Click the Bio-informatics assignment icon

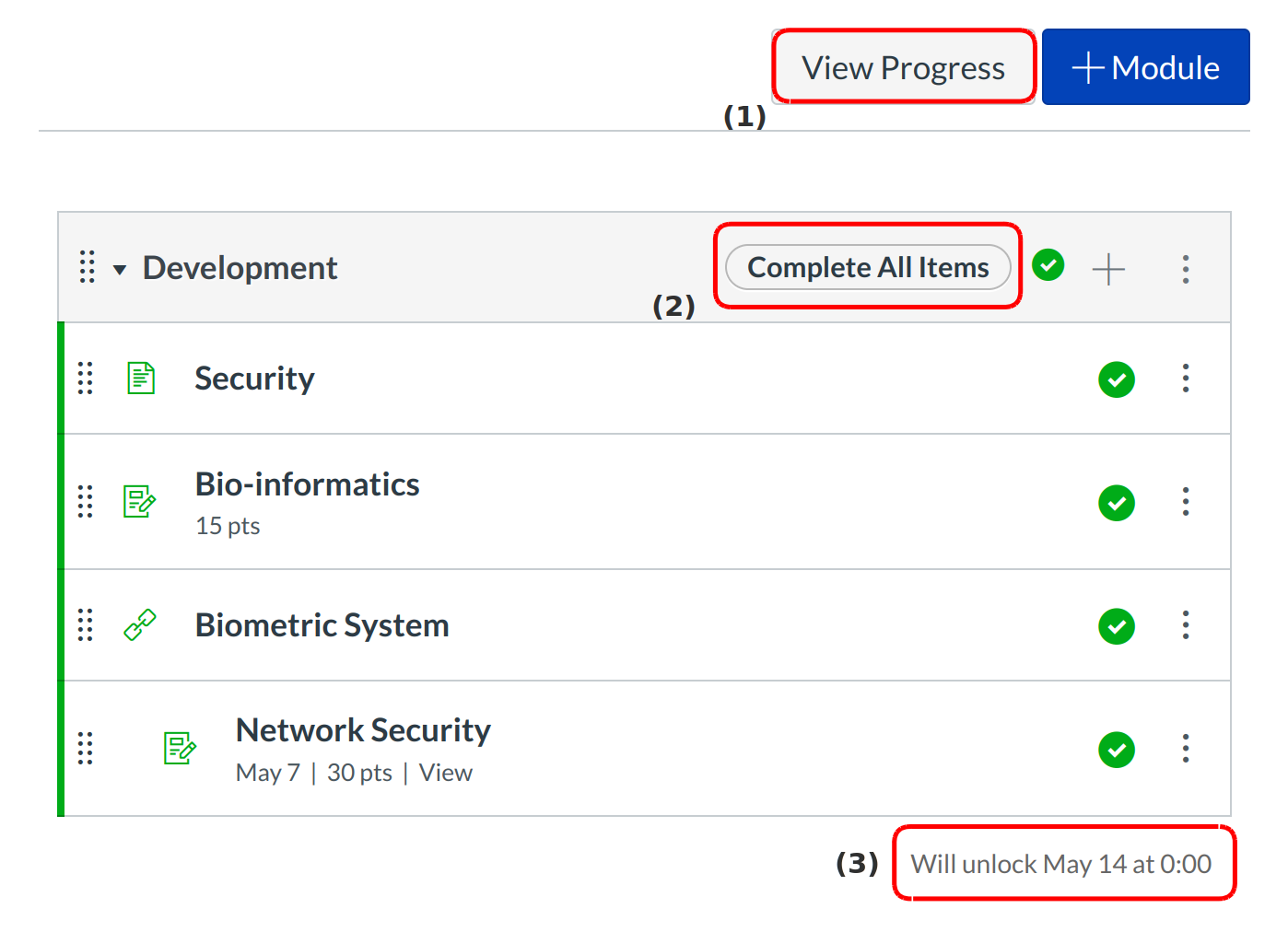point(139,502)
